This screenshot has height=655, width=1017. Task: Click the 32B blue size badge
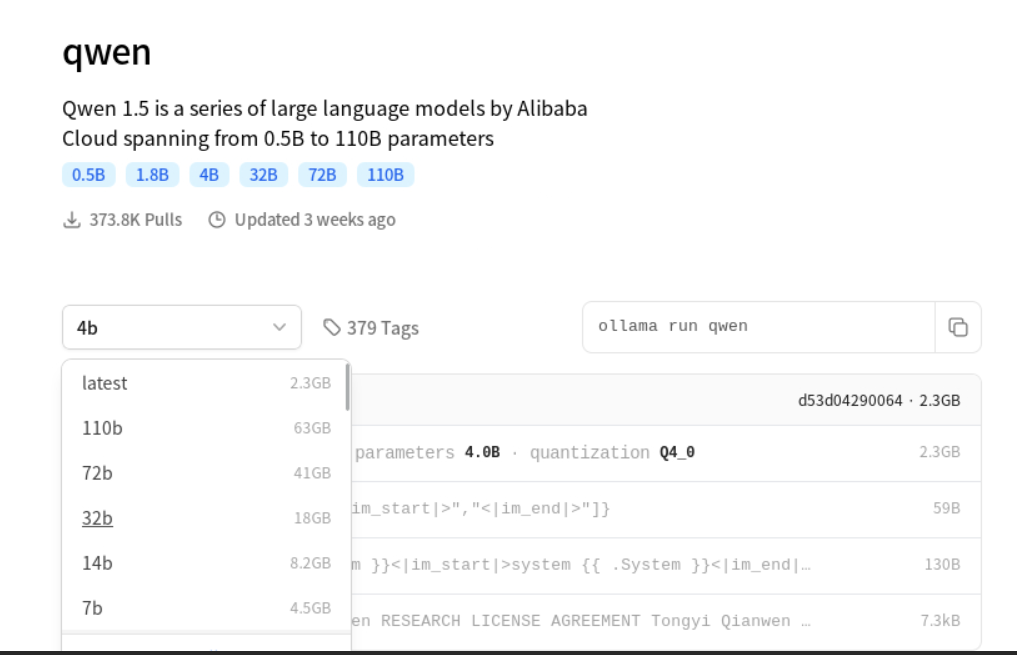[x=263, y=175]
